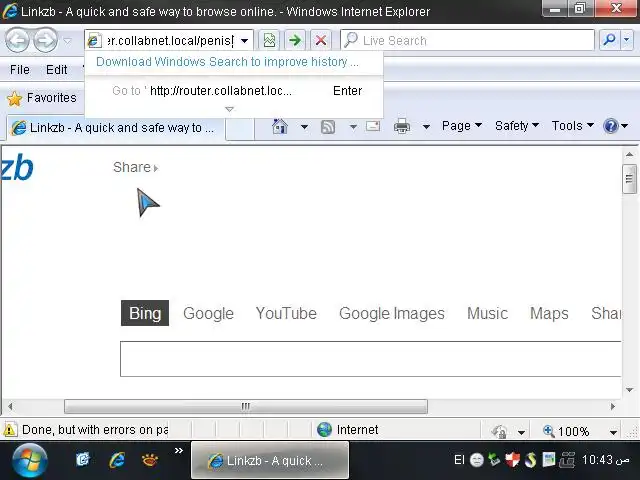
Task: Select the Google Images search tab
Action: point(392,313)
